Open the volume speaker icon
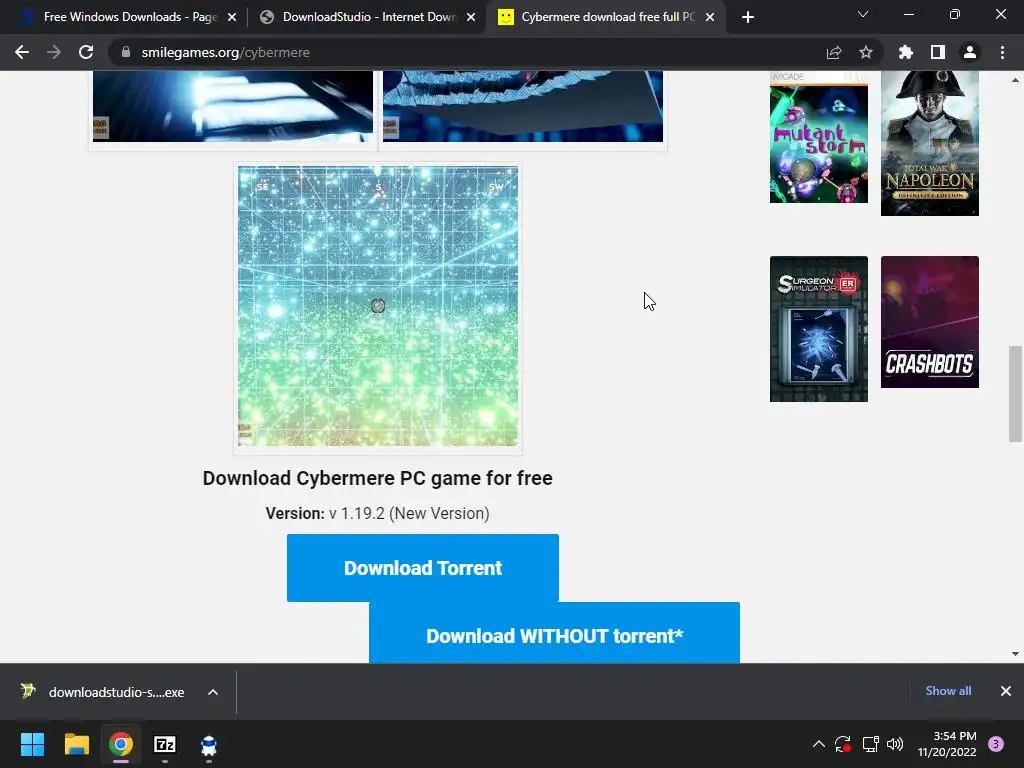The image size is (1024, 768). tap(895, 744)
